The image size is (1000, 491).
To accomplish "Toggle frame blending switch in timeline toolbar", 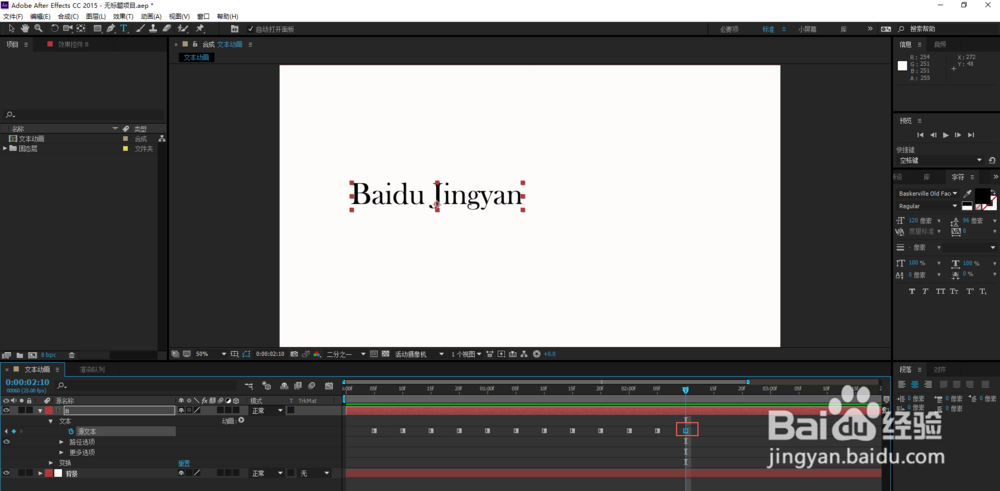I will (x=298, y=386).
